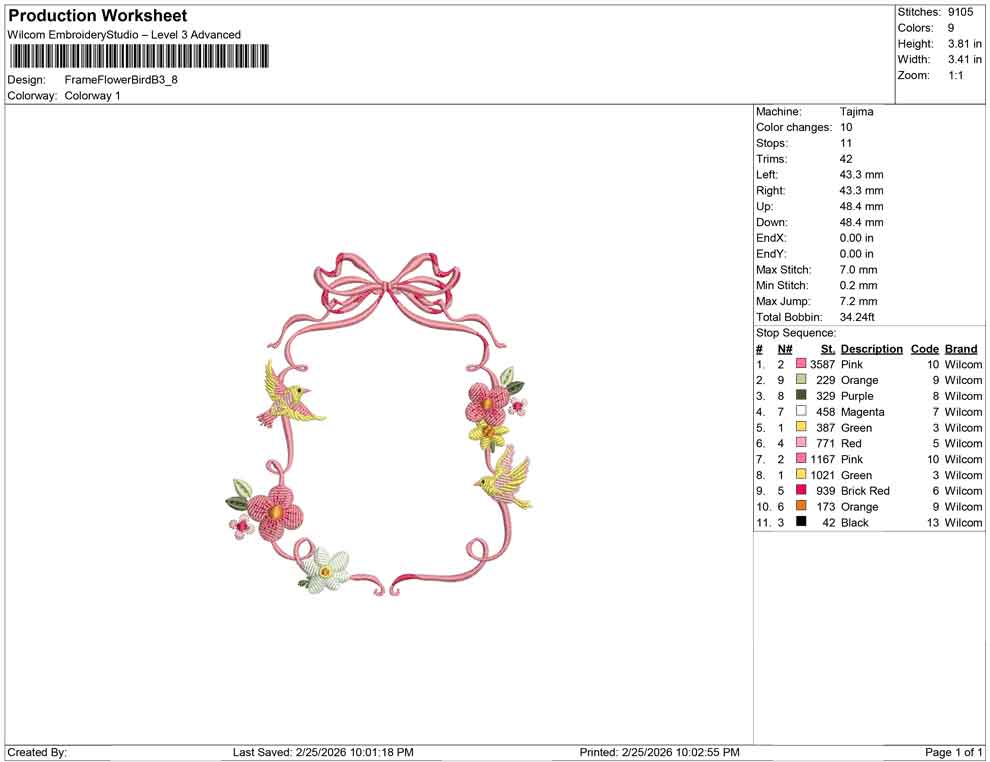Click the Wilcom EmbroideryStudio header label
Image resolution: width=990 pixels, height=762 pixels.
click(x=124, y=34)
